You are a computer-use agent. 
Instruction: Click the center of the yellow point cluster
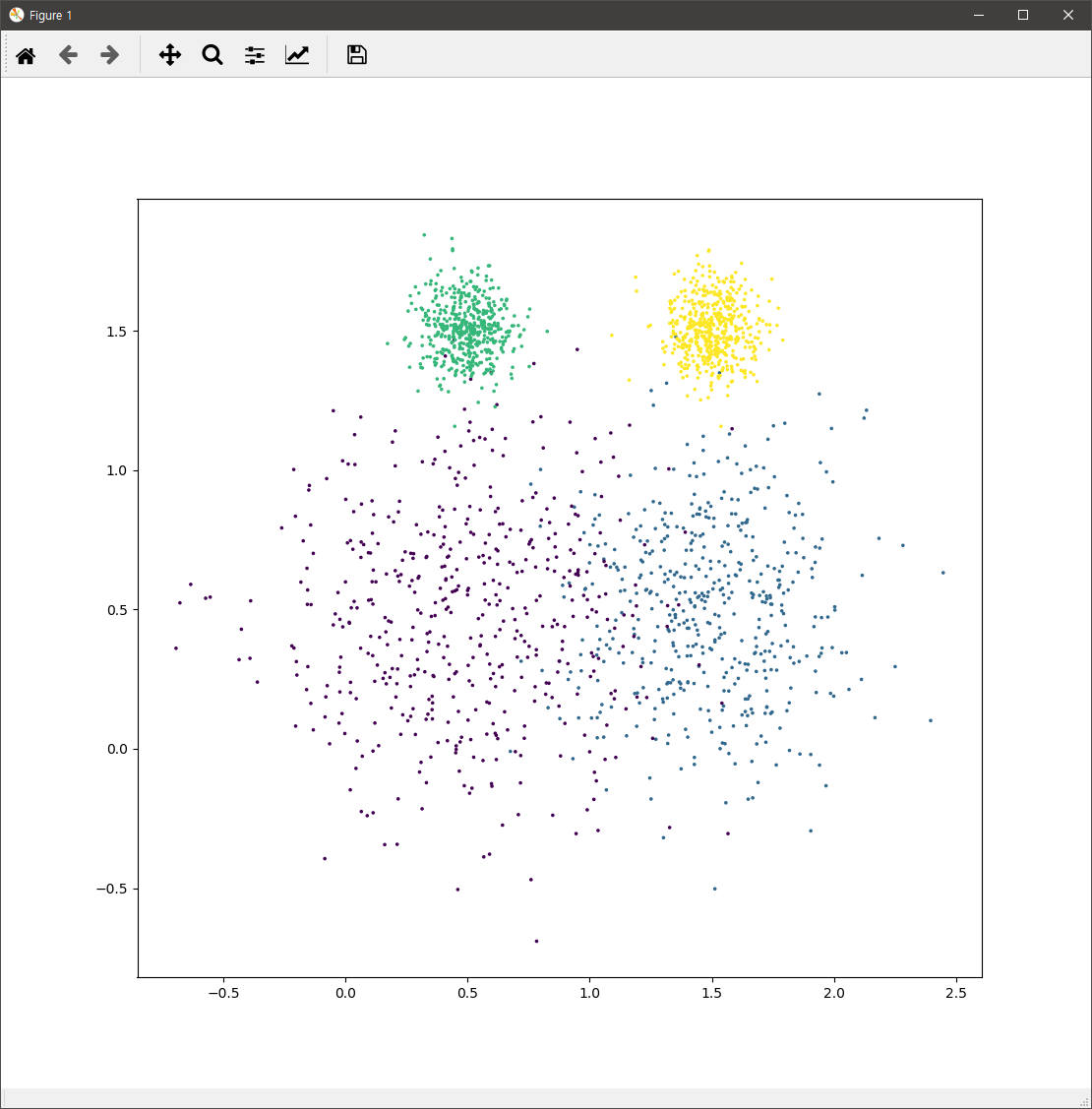coord(714,333)
